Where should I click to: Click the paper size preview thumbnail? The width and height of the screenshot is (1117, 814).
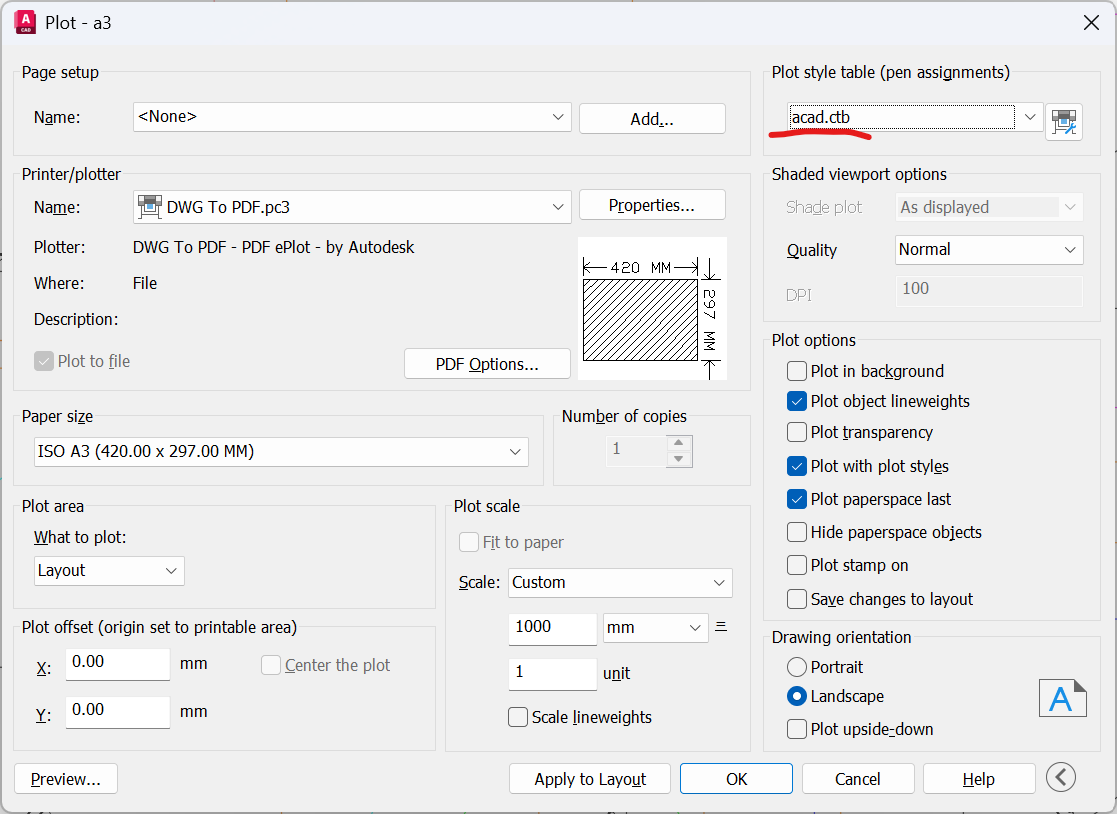tap(651, 309)
